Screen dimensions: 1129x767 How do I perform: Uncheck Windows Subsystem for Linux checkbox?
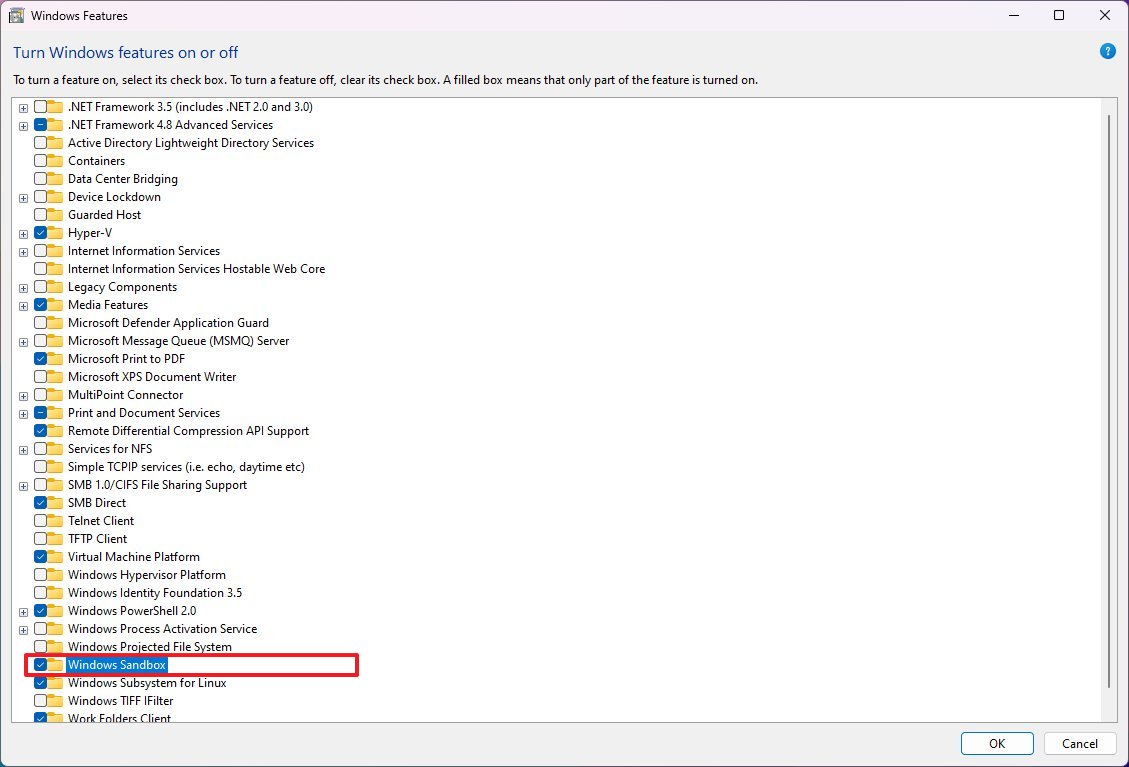pos(40,683)
